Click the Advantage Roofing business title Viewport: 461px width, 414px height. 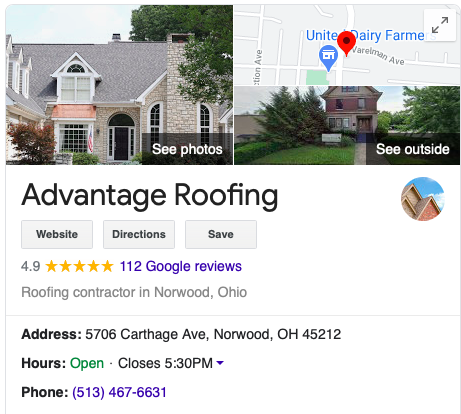click(150, 195)
